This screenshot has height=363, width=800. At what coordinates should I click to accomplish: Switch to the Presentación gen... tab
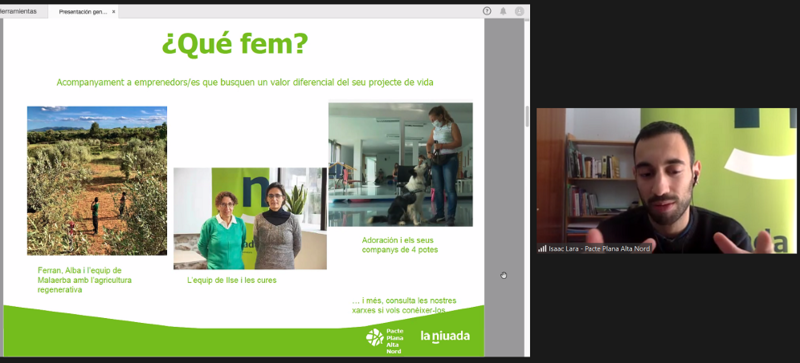[83, 12]
